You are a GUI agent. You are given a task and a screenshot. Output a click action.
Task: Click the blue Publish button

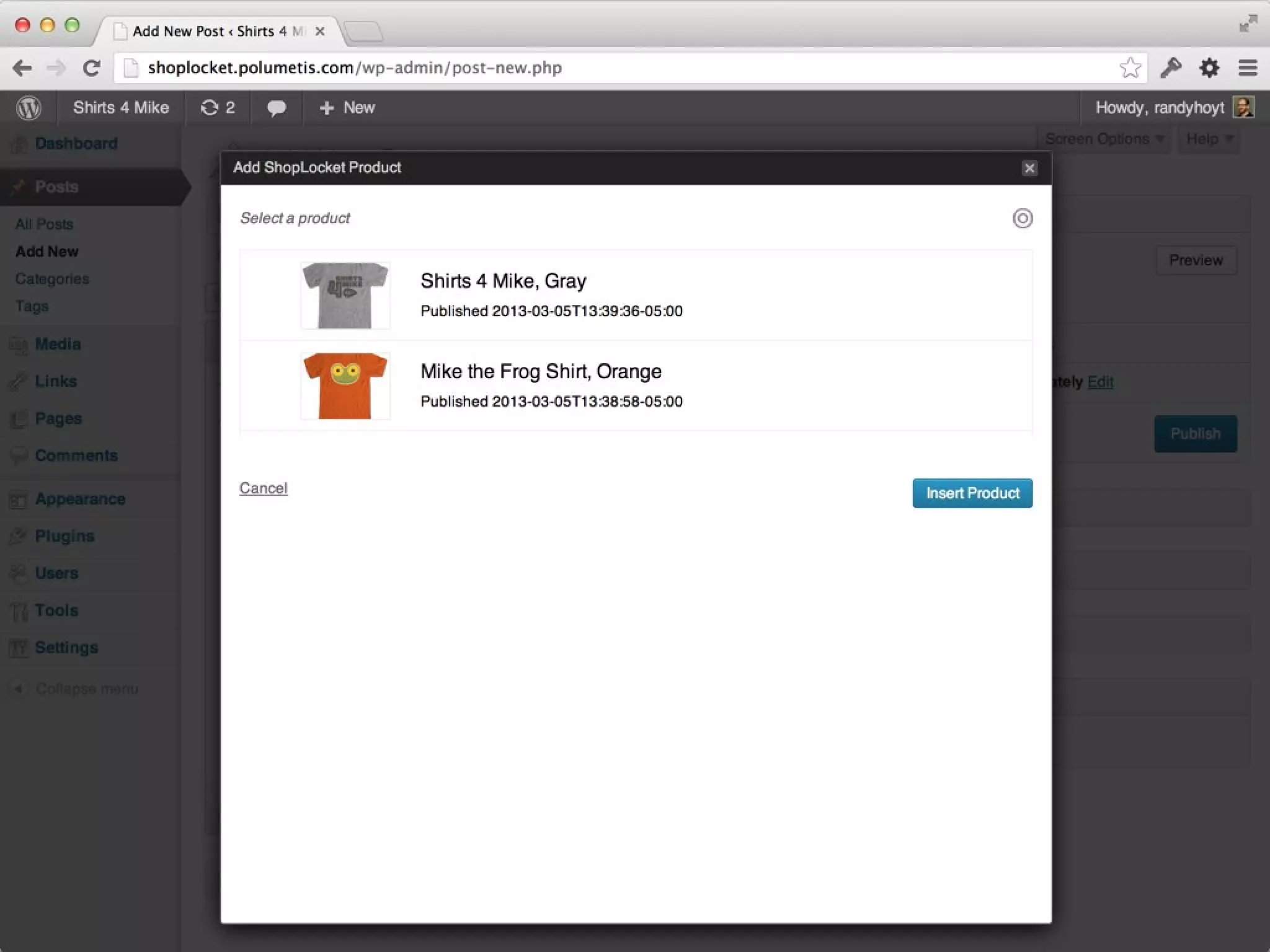1196,434
